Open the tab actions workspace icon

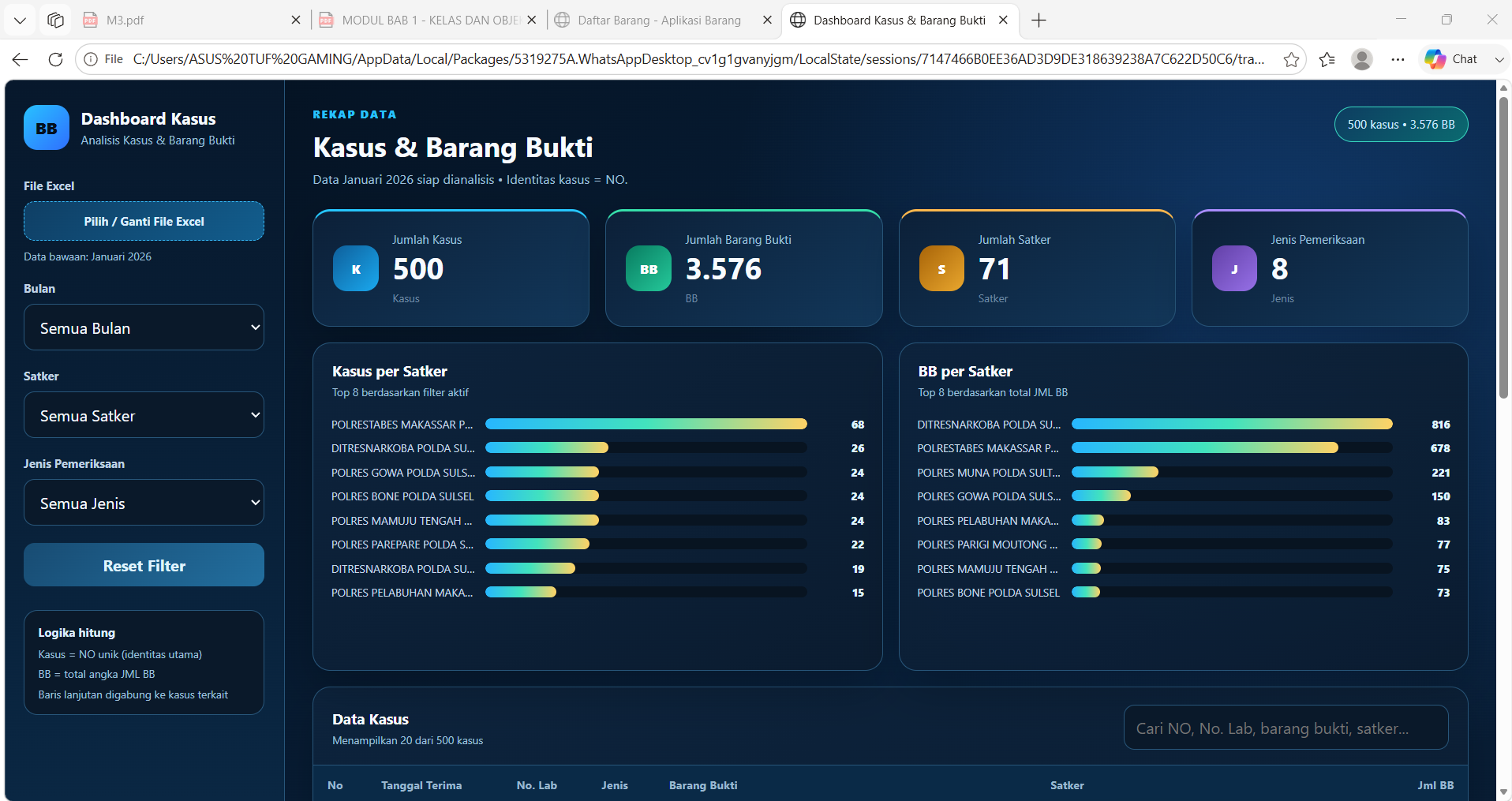click(x=55, y=21)
